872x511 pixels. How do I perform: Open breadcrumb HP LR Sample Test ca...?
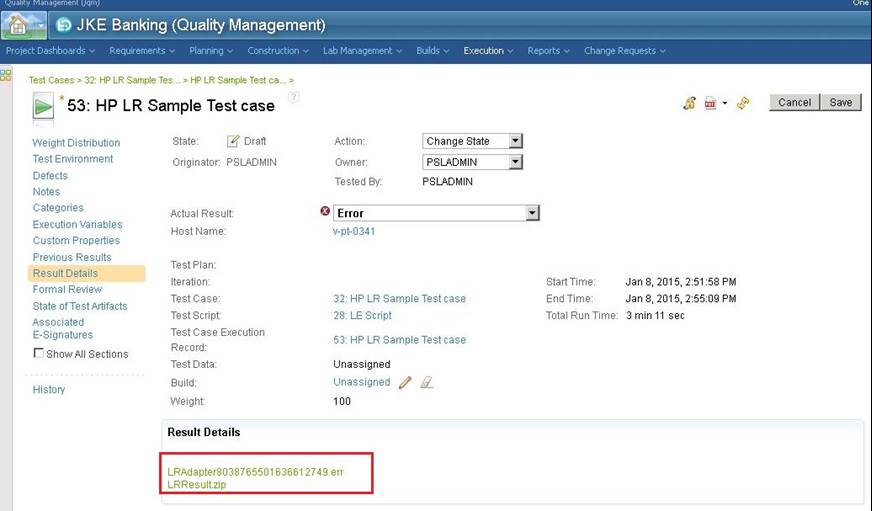[238, 80]
